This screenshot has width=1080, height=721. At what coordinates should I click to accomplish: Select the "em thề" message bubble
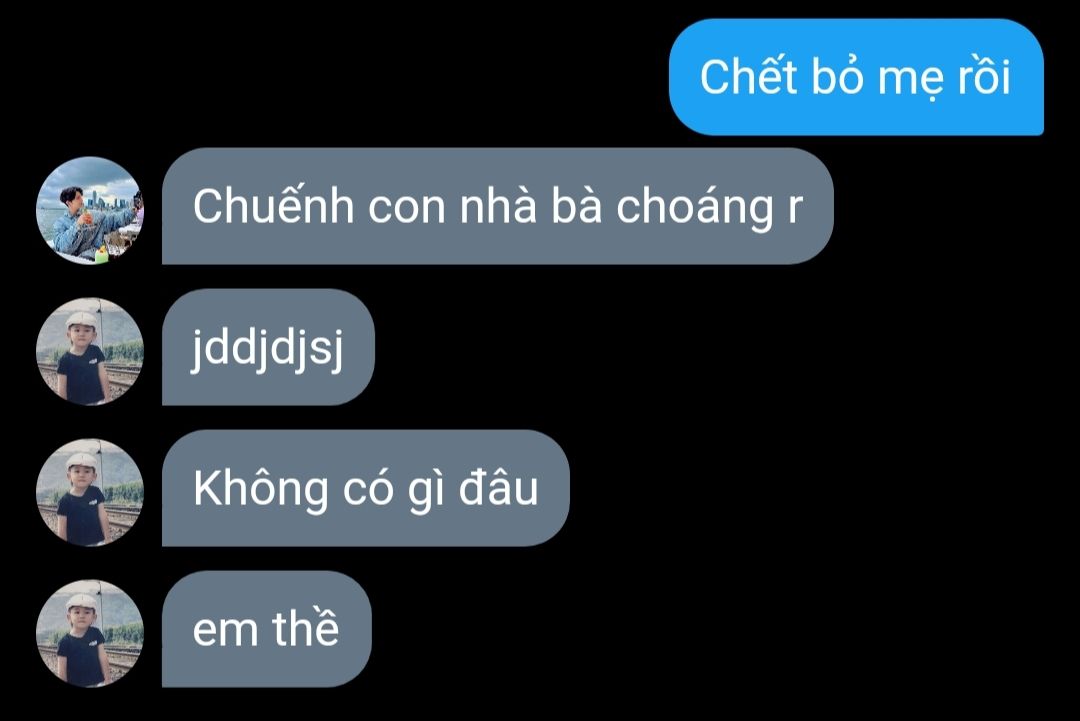coord(267,629)
